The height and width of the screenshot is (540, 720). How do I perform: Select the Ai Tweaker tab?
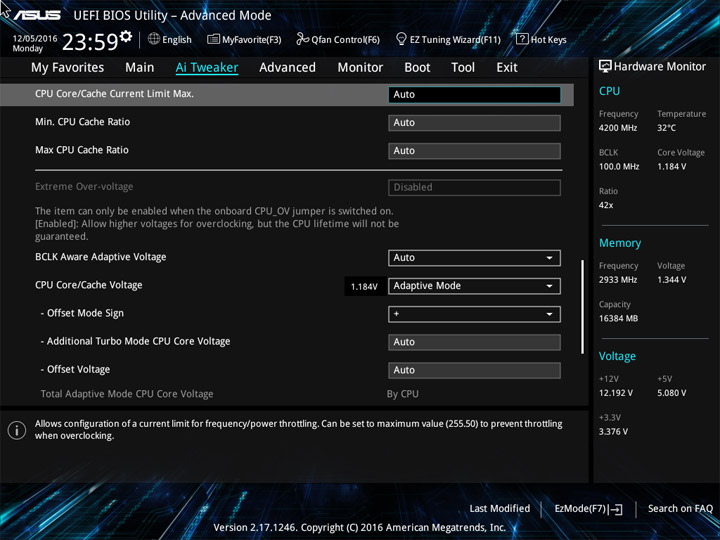coord(207,68)
